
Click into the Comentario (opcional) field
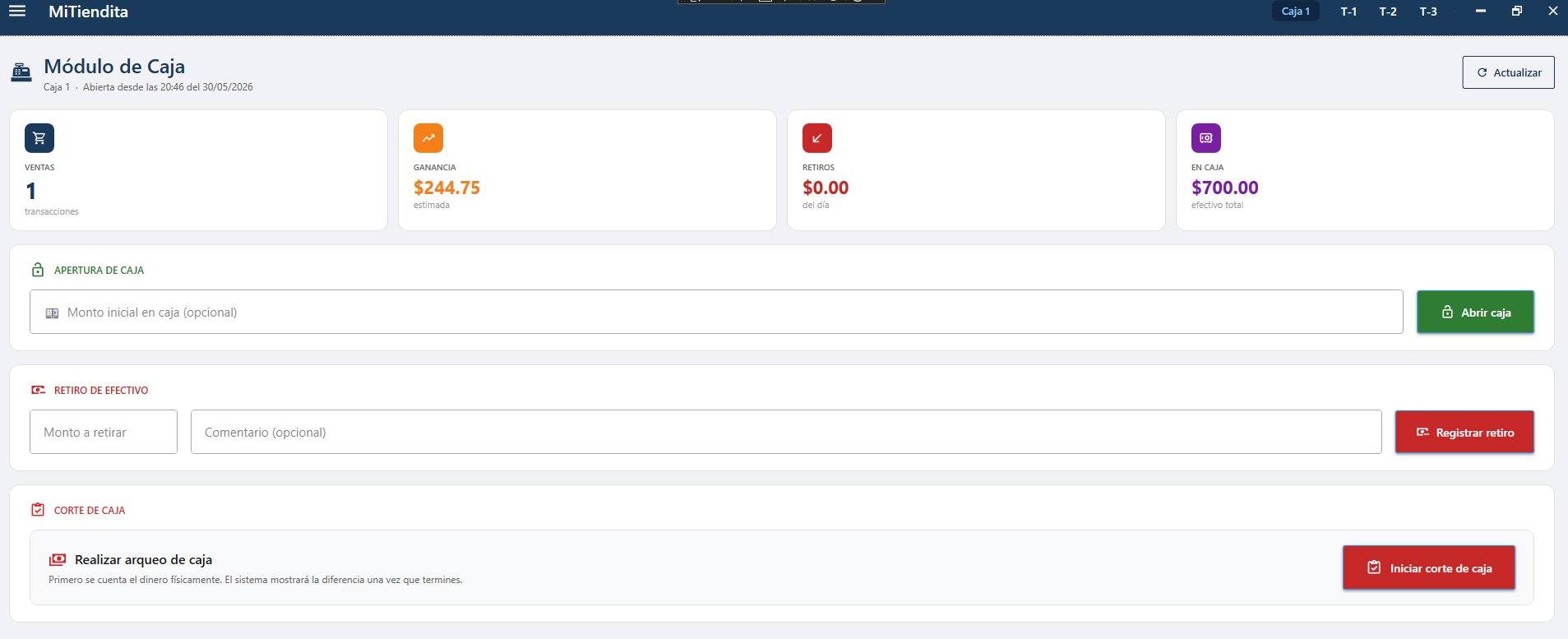[786, 432]
